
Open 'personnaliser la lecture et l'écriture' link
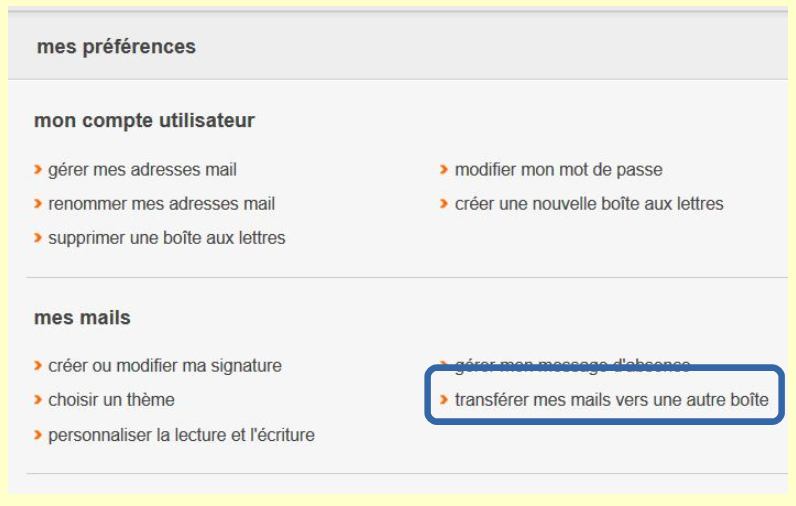pos(182,436)
